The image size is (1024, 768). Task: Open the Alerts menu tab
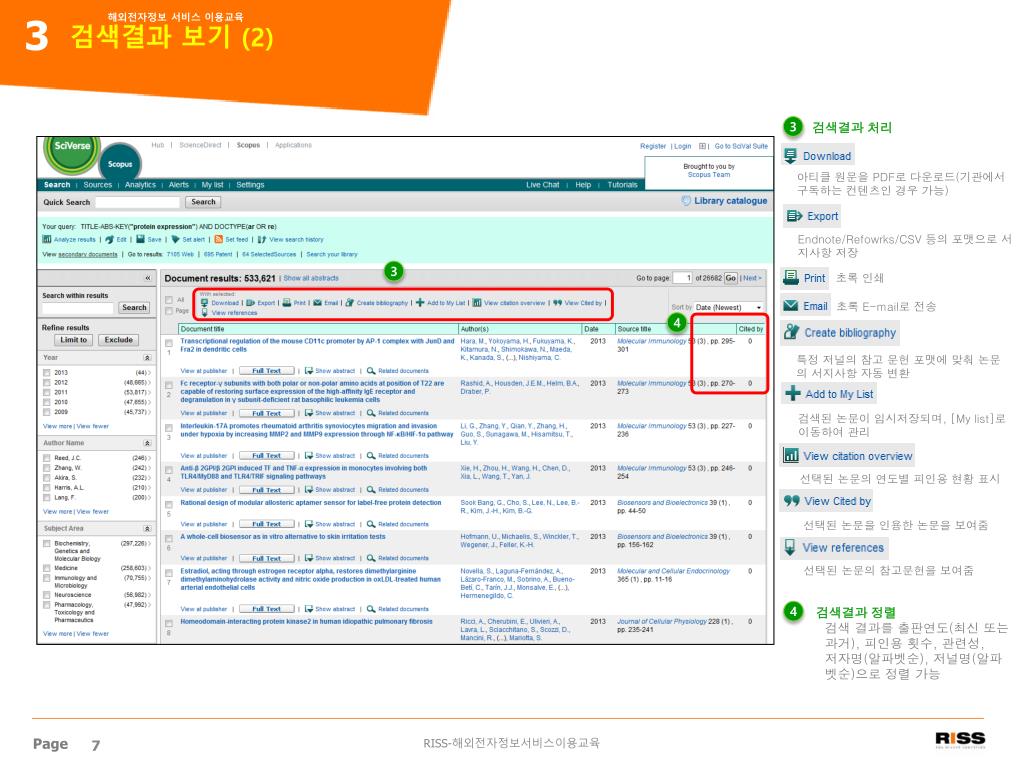[178, 185]
